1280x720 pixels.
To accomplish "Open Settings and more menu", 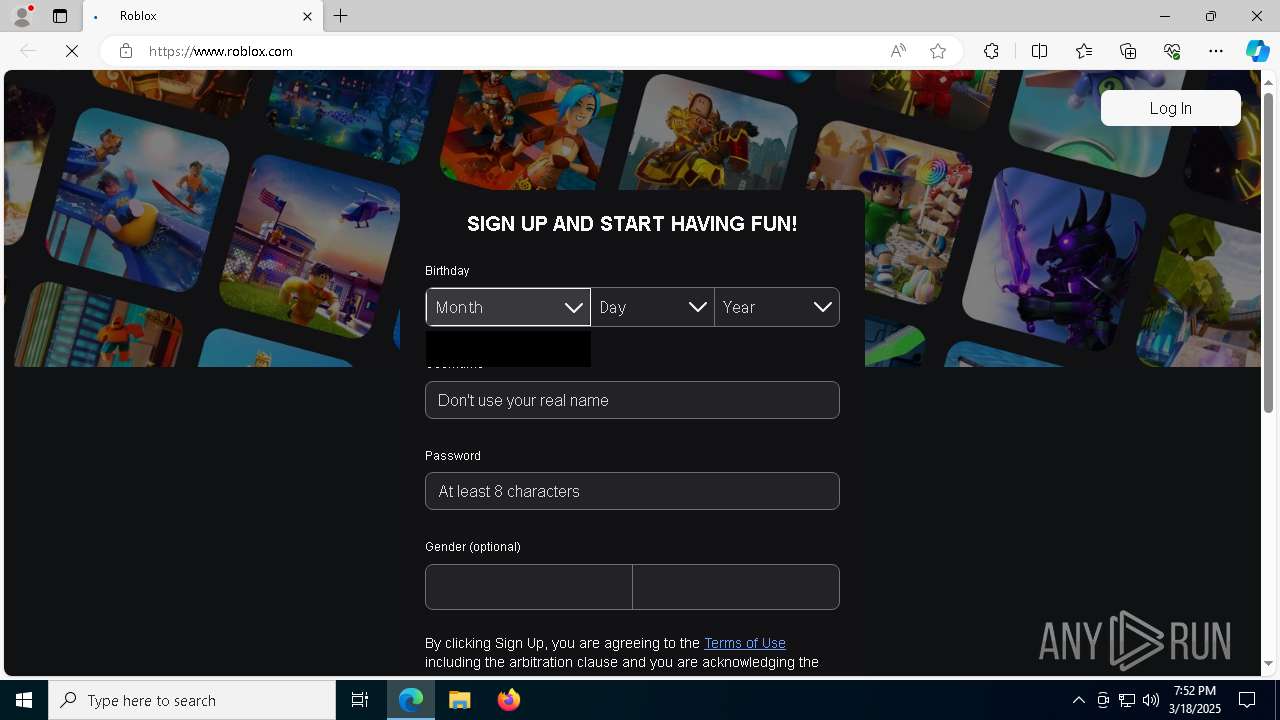I will [x=1216, y=51].
